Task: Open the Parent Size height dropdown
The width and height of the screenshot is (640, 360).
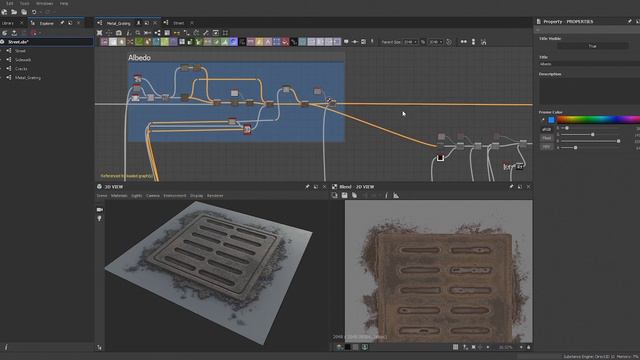Action: coord(436,42)
